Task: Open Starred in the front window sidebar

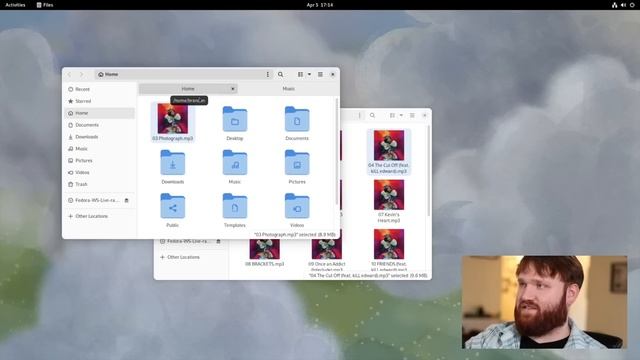Action: (x=100, y=101)
